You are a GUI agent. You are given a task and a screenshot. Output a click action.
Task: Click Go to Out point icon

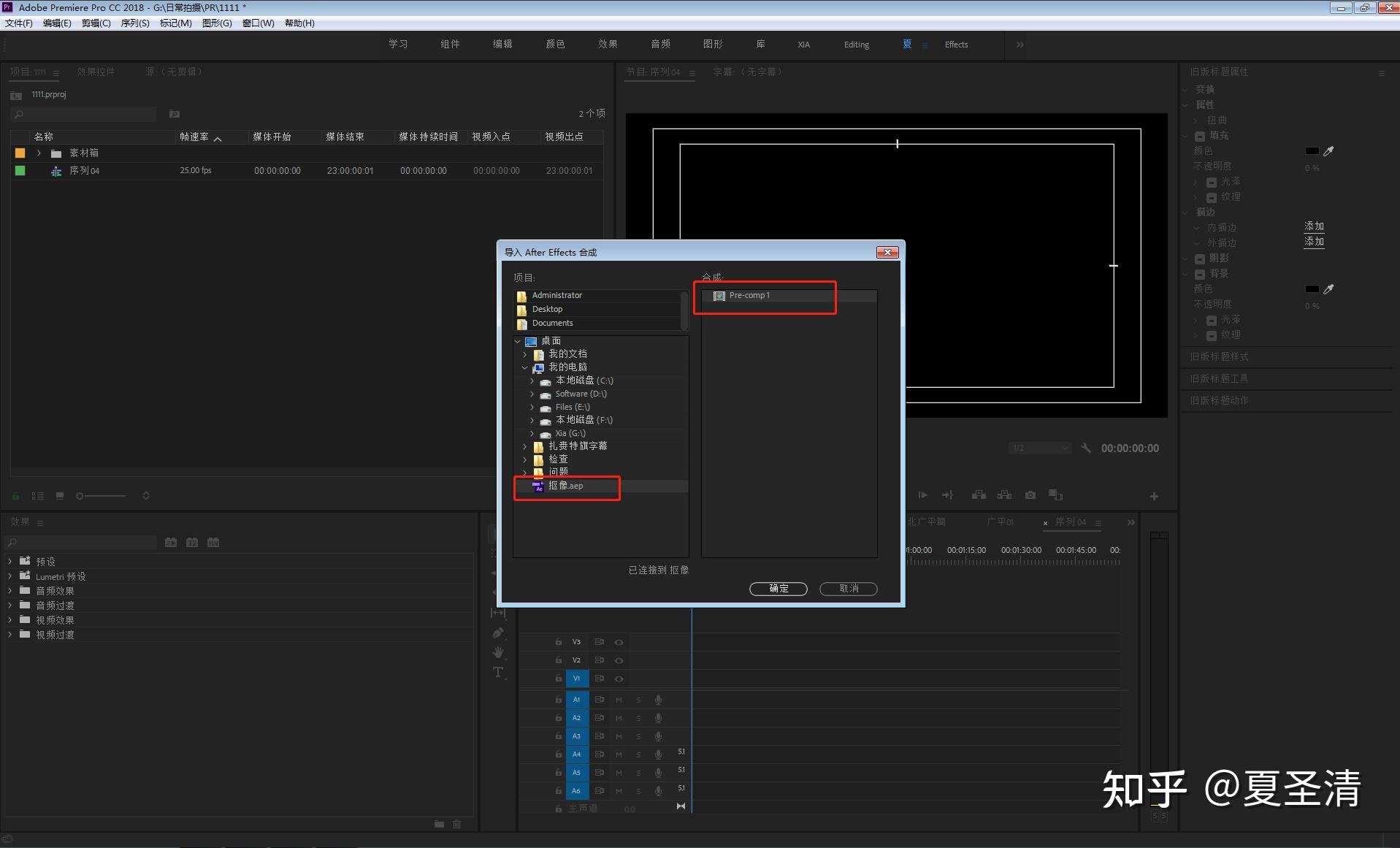947,495
